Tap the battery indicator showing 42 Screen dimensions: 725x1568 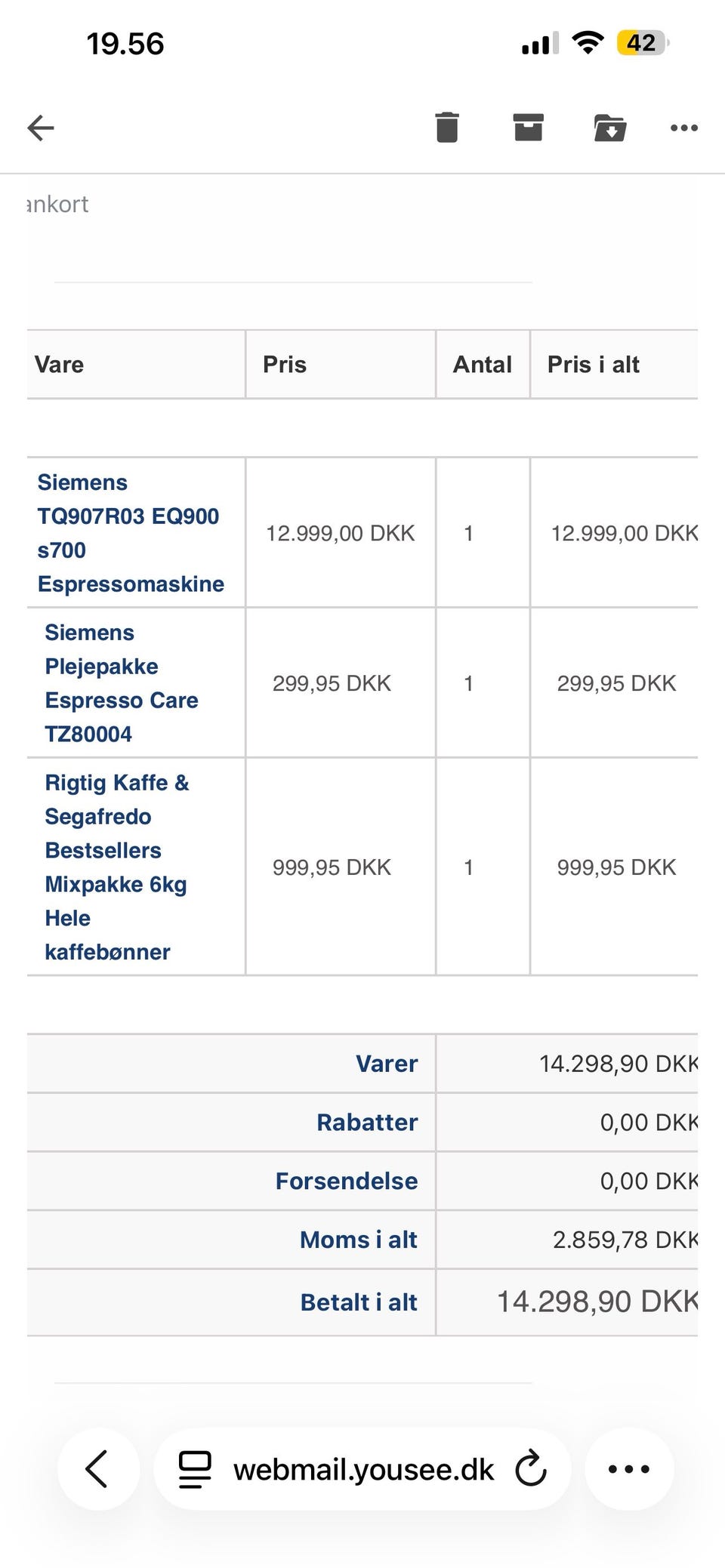click(643, 43)
